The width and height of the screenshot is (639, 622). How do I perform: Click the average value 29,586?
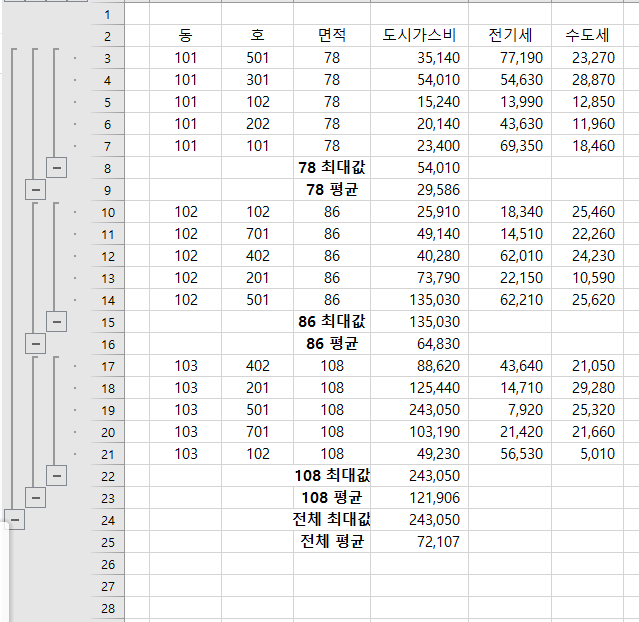(420, 190)
